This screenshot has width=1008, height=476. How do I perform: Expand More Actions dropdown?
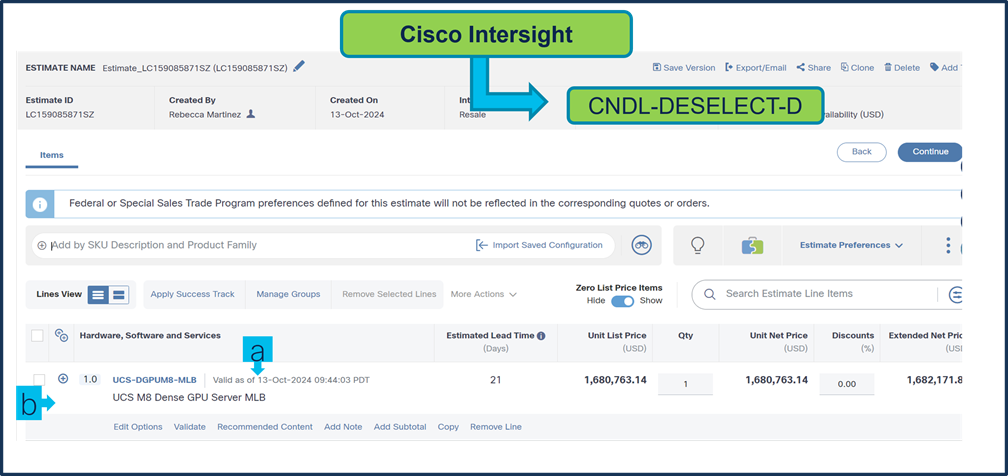[483, 294]
